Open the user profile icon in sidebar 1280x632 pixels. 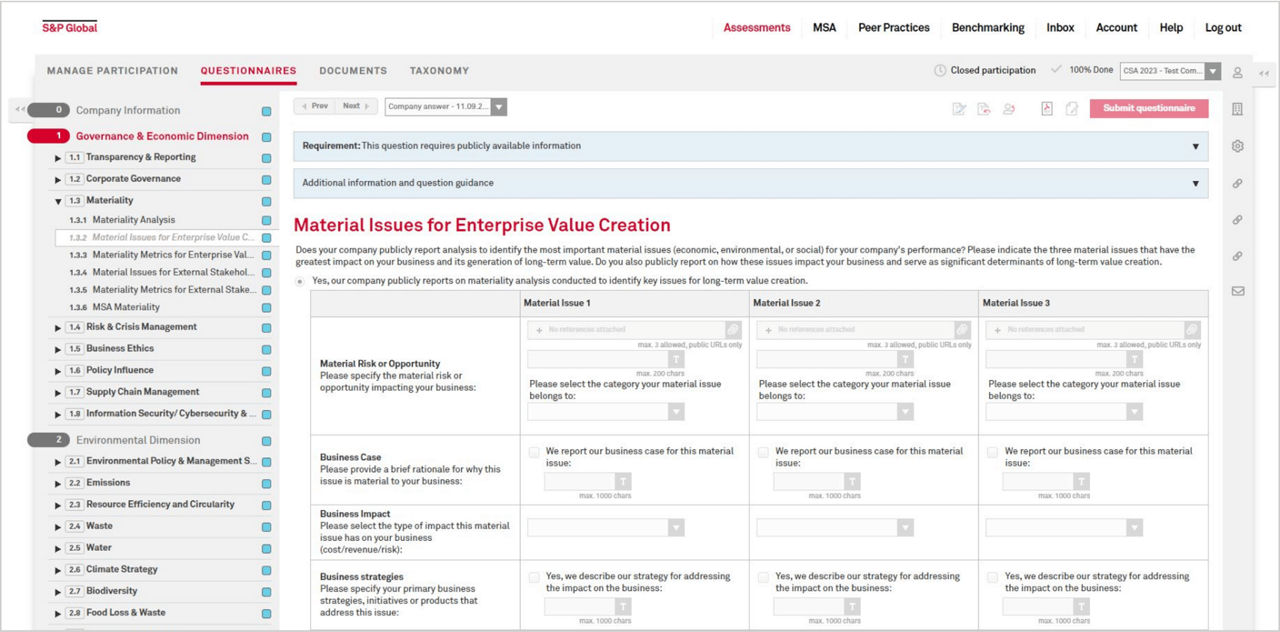[1237, 72]
